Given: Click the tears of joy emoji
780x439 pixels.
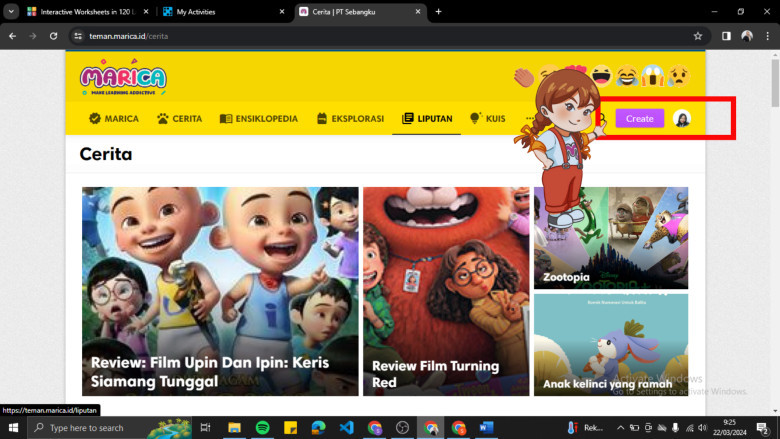Looking at the screenshot, I should tap(627, 76).
